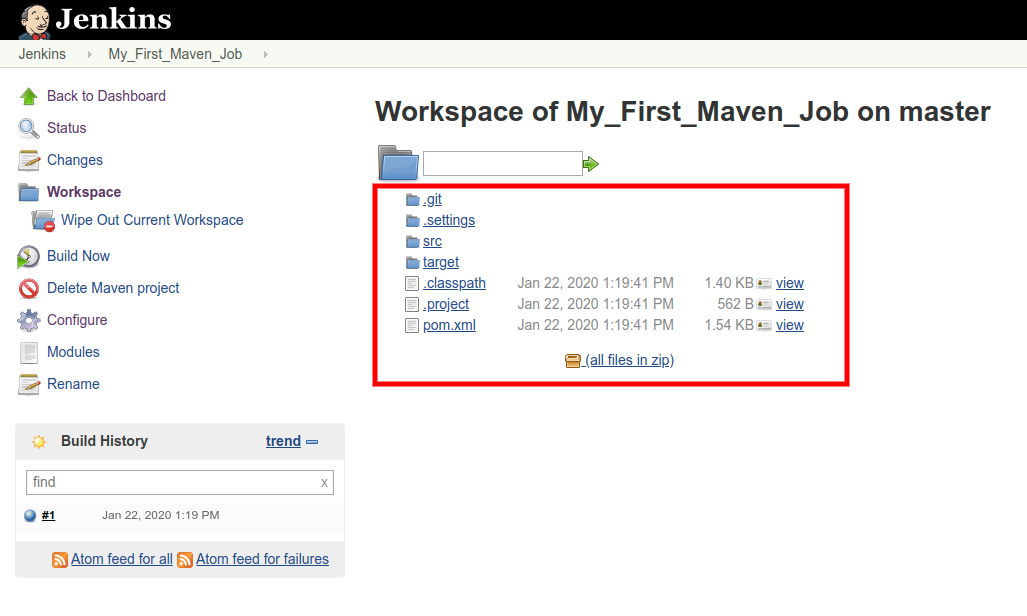
Task: Click the src folder icon
Action: [x=413, y=242]
